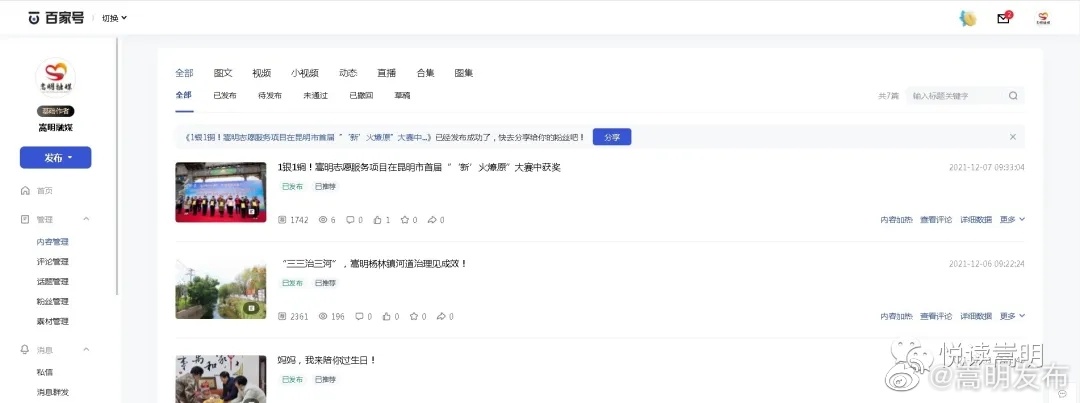Image resolution: width=1080 pixels, height=403 pixels.
Task: Open the 1银1铜！嵩明志愿服务项目 article title
Action: 419,167
